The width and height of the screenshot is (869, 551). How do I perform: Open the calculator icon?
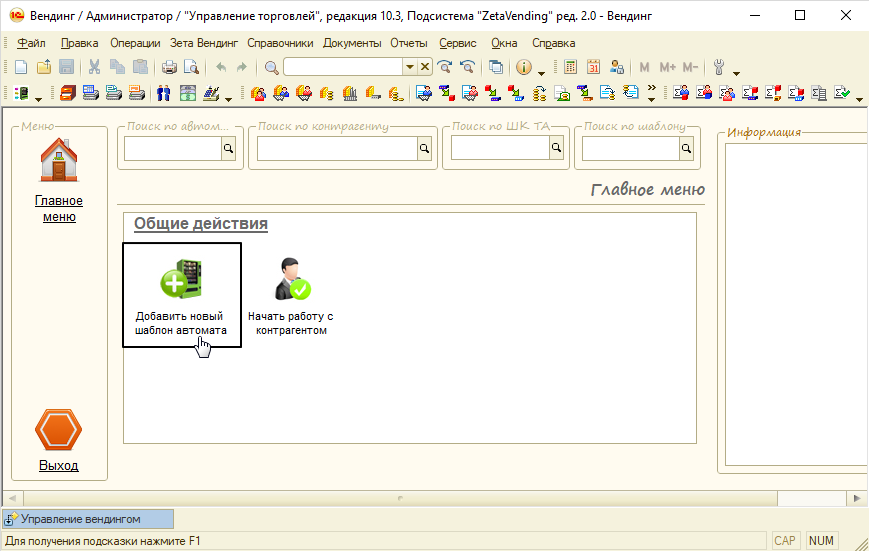pyautogui.click(x=570, y=67)
